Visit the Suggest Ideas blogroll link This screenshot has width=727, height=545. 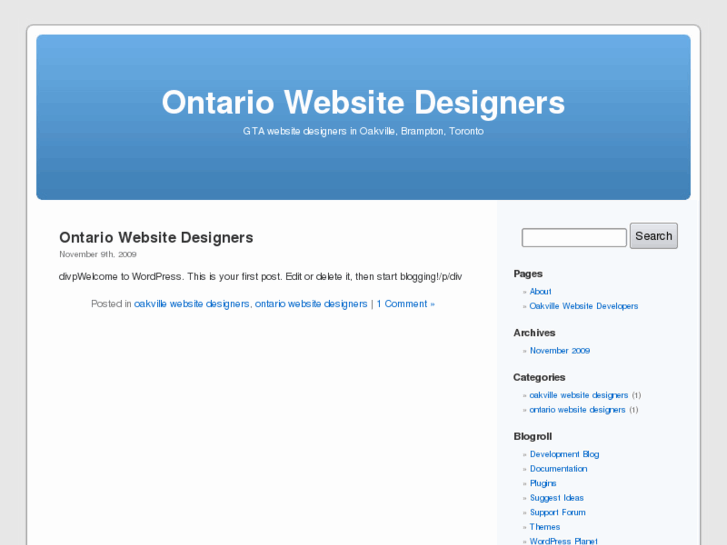(556, 498)
